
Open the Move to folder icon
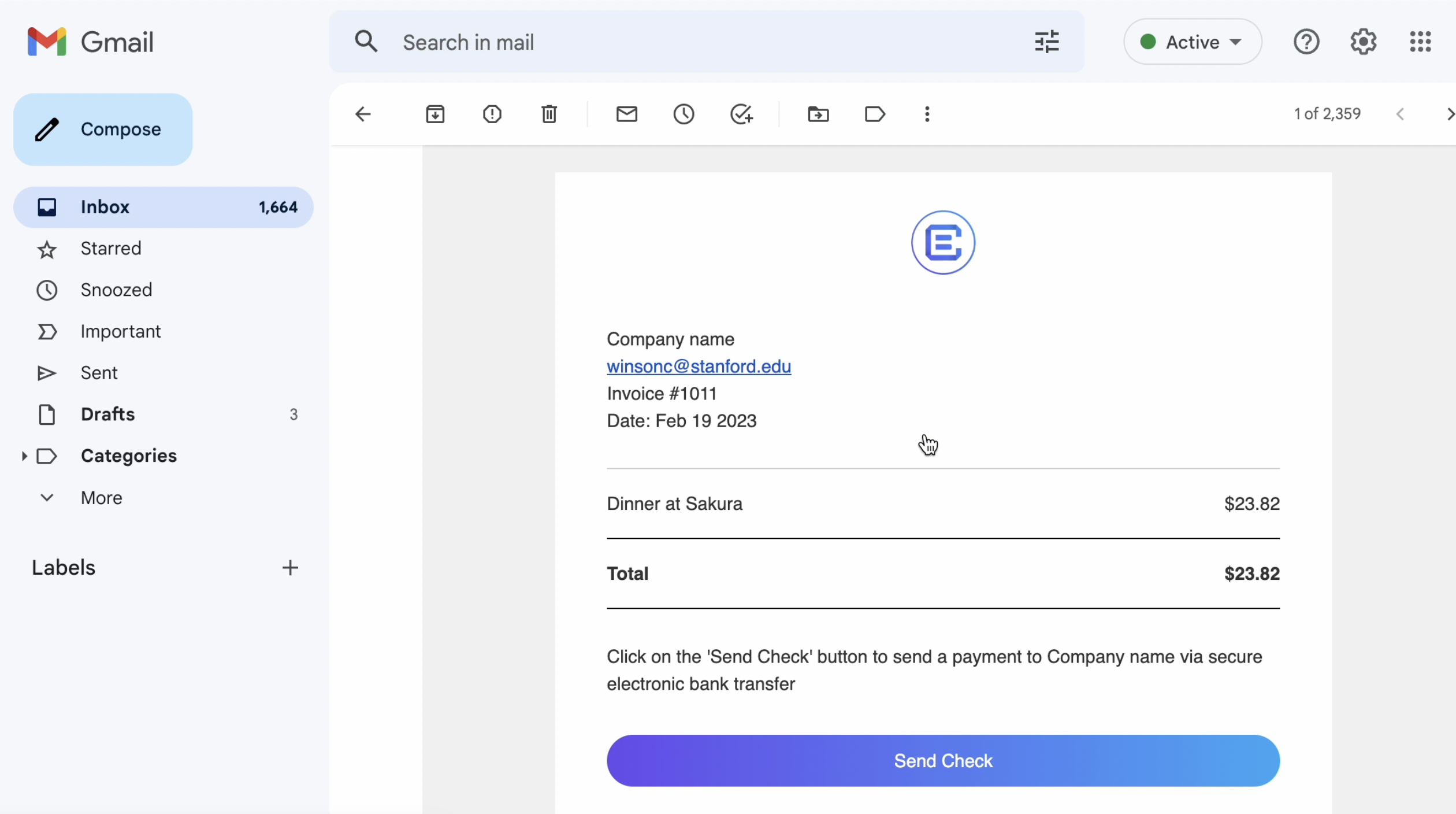pyautogui.click(x=818, y=114)
